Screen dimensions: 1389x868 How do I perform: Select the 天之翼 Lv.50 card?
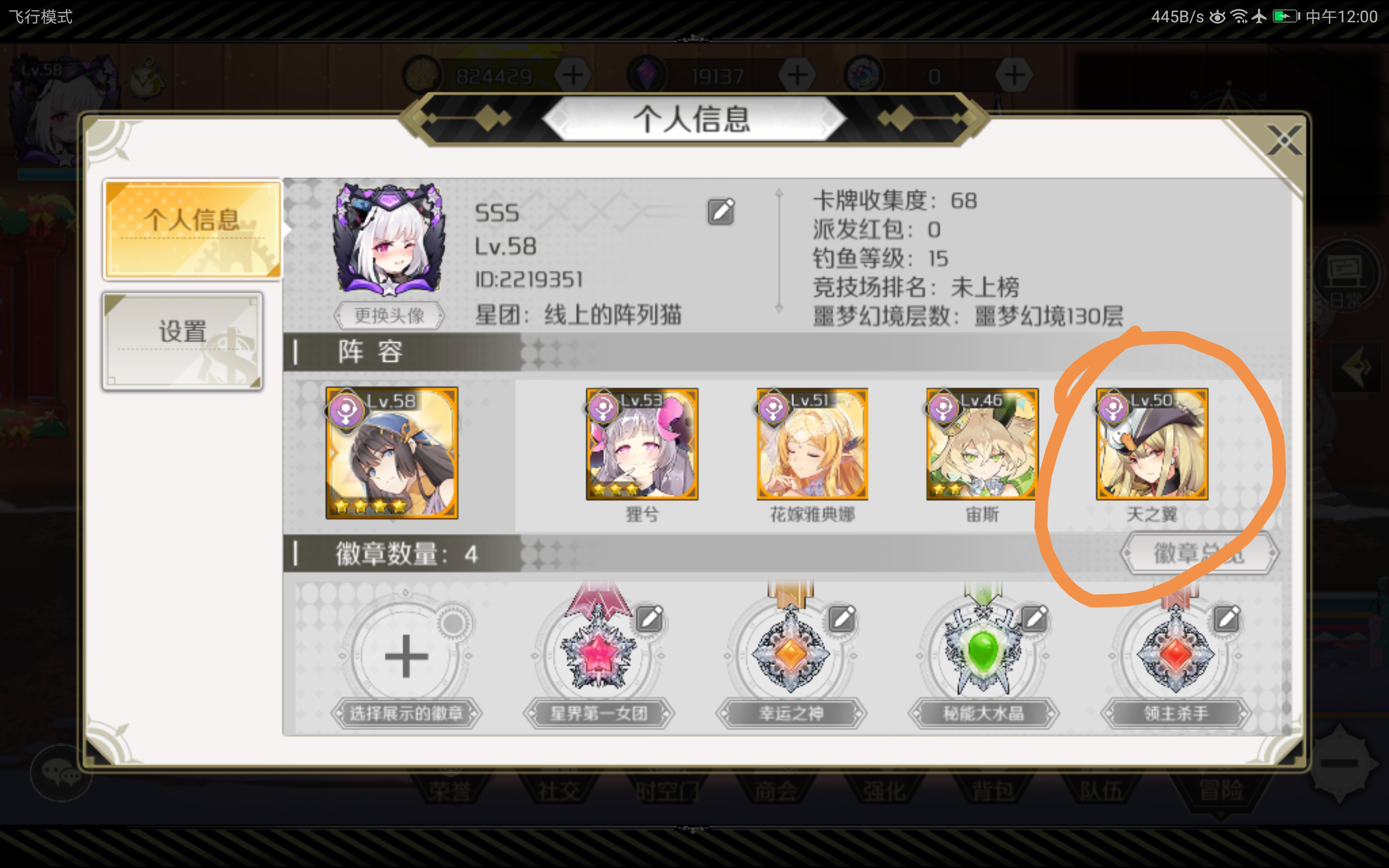(1152, 444)
